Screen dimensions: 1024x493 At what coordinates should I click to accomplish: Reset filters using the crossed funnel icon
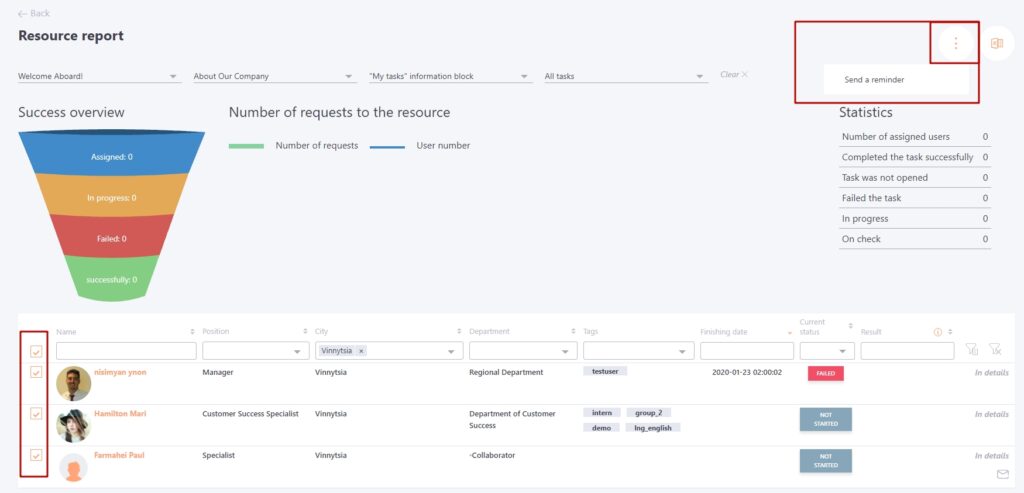(x=995, y=350)
